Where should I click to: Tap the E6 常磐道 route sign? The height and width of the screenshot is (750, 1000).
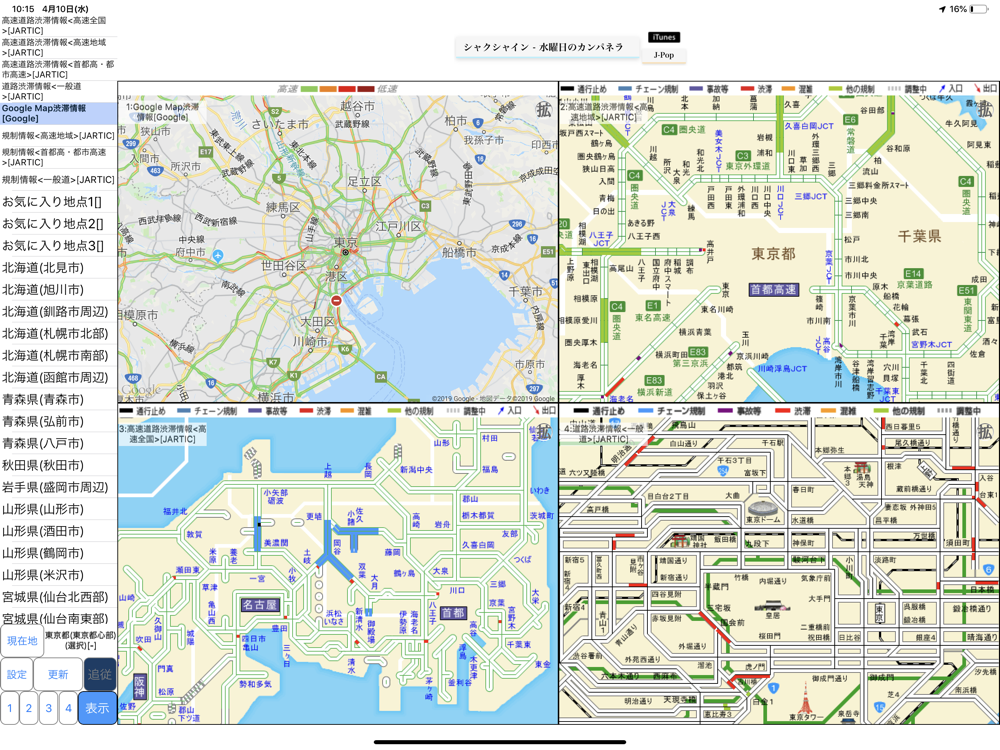pyautogui.click(x=850, y=120)
